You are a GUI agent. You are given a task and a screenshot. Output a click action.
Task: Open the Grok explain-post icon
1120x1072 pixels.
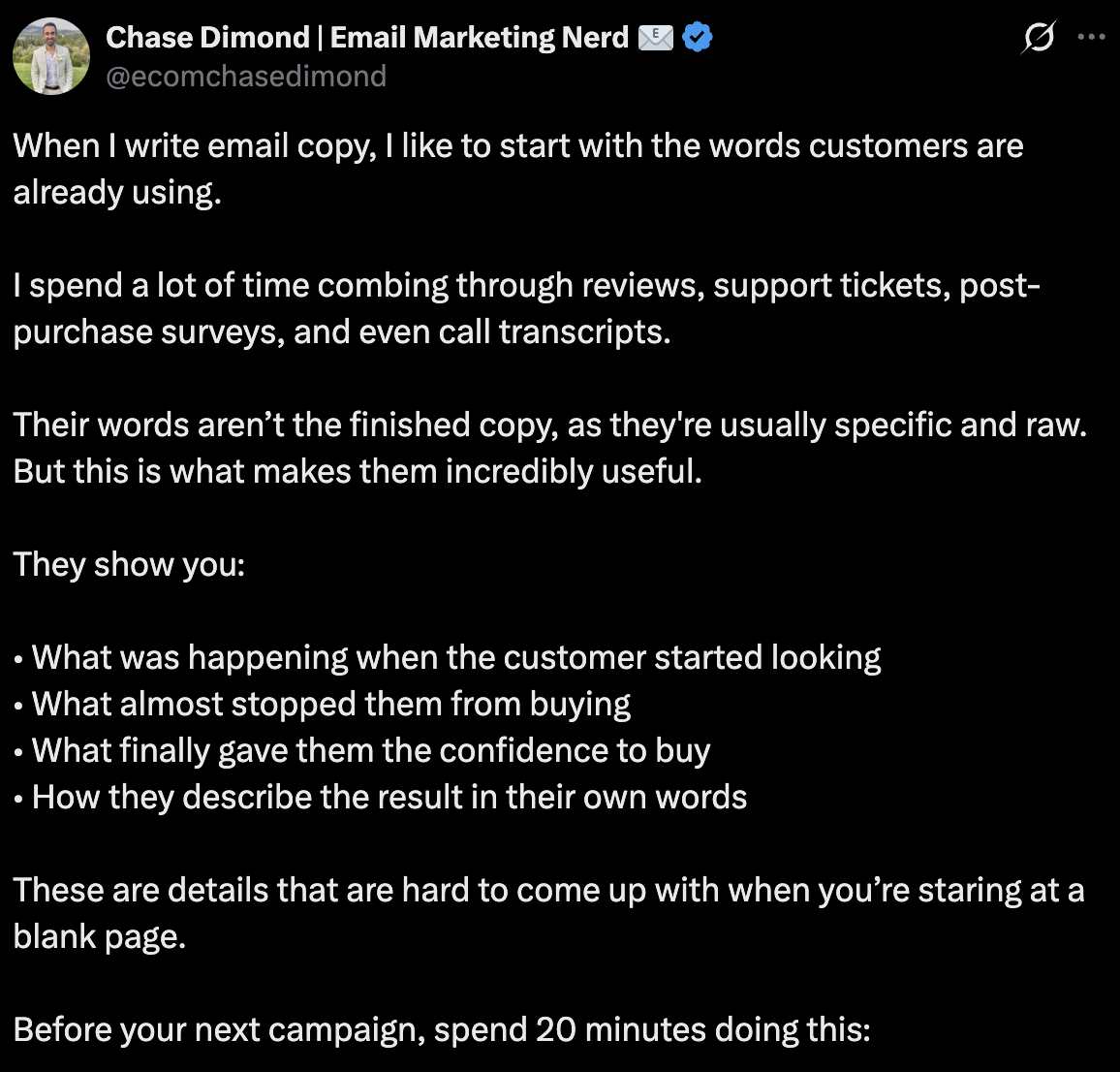click(1039, 37)
